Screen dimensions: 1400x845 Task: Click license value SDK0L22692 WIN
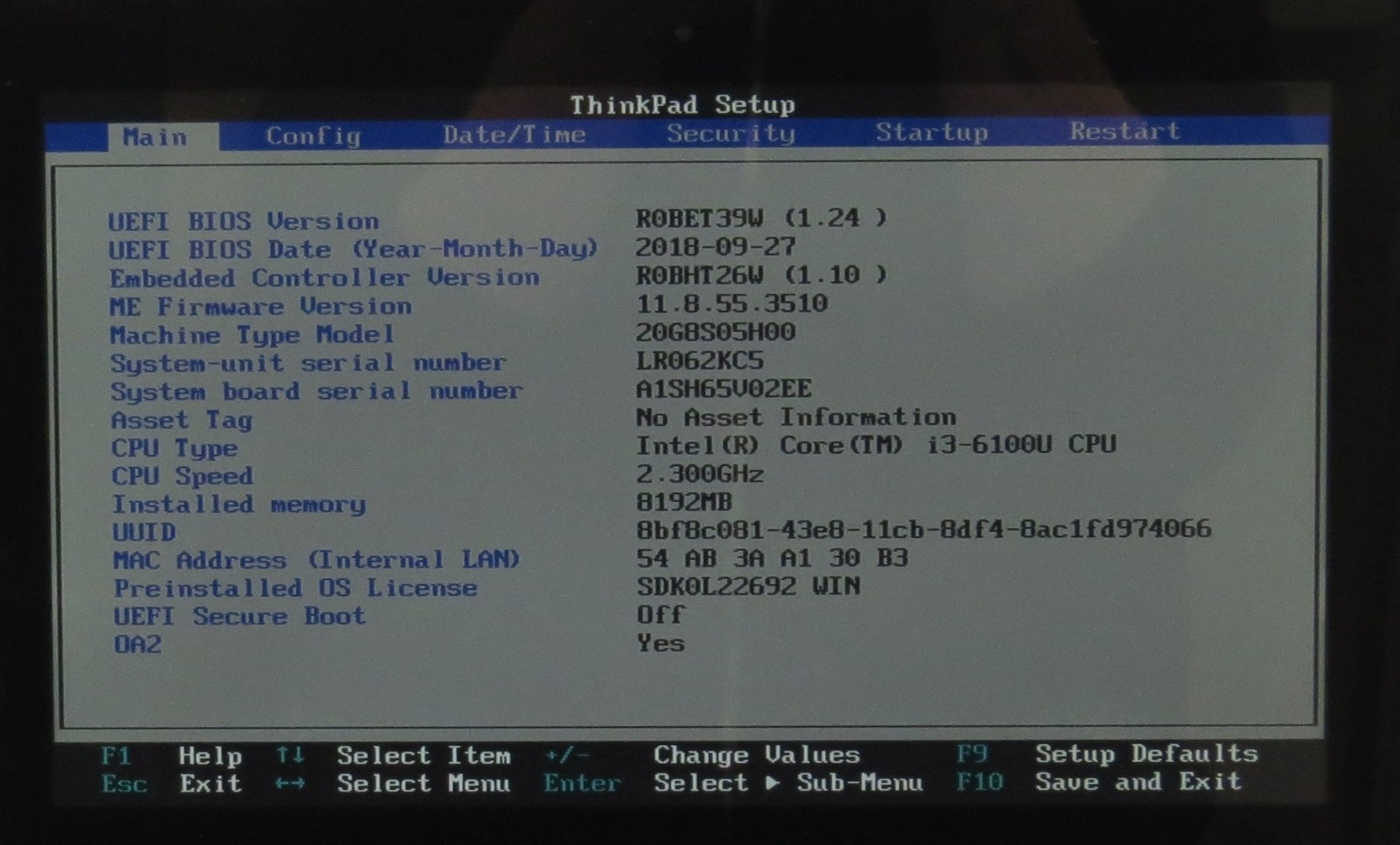point(748,586)
